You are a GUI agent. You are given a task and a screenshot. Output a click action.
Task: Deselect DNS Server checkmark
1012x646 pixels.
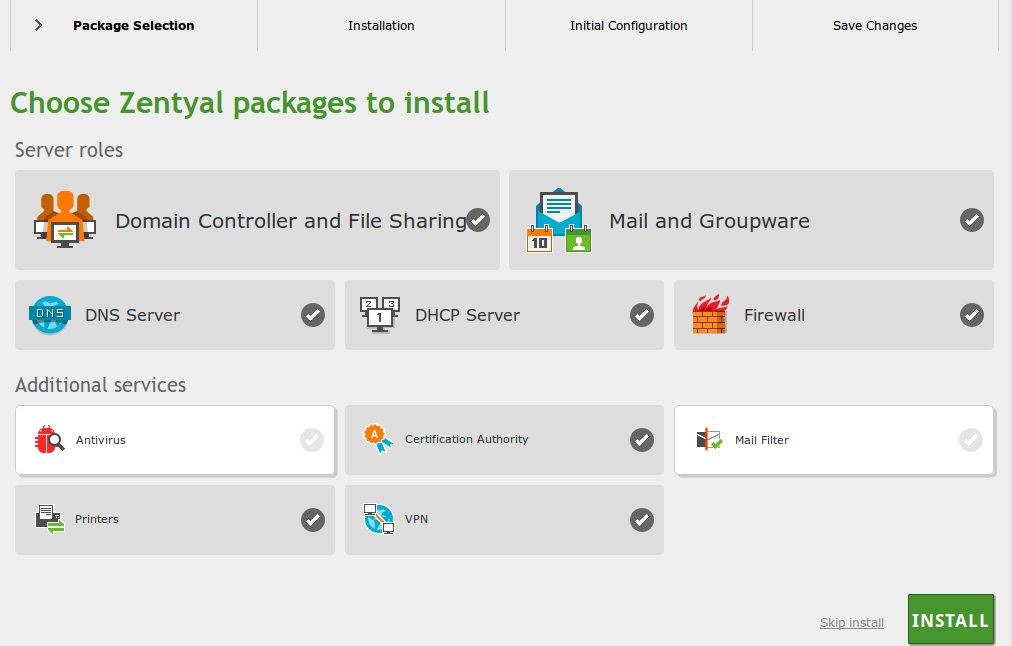(x=313, y=315)
